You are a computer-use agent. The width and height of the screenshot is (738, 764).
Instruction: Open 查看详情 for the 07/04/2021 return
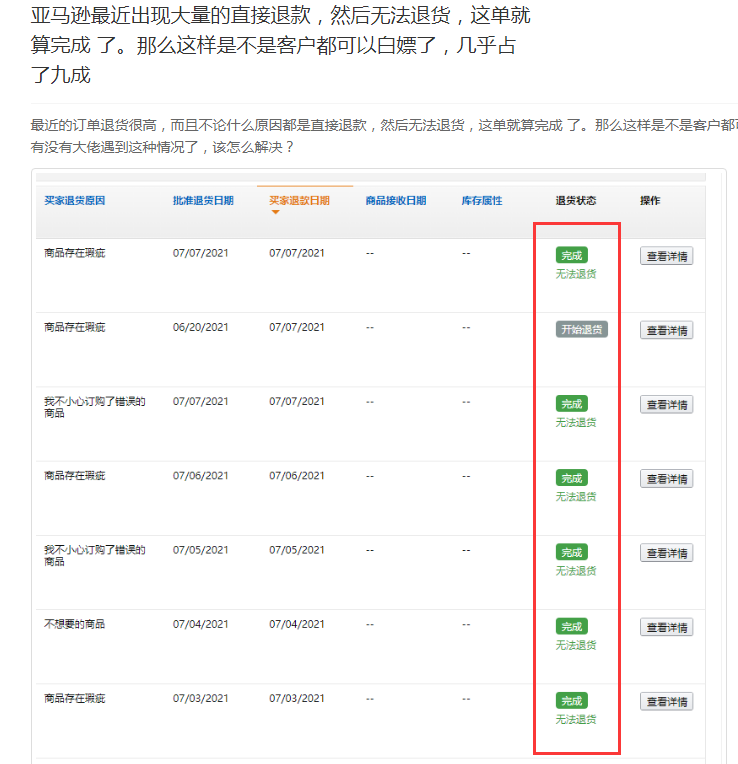[666, 628]
